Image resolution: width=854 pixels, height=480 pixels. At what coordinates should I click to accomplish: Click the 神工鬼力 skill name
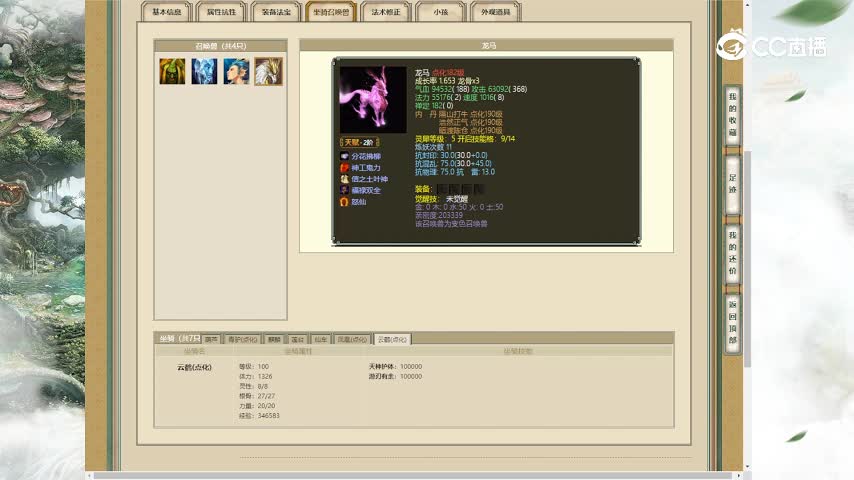366,168
